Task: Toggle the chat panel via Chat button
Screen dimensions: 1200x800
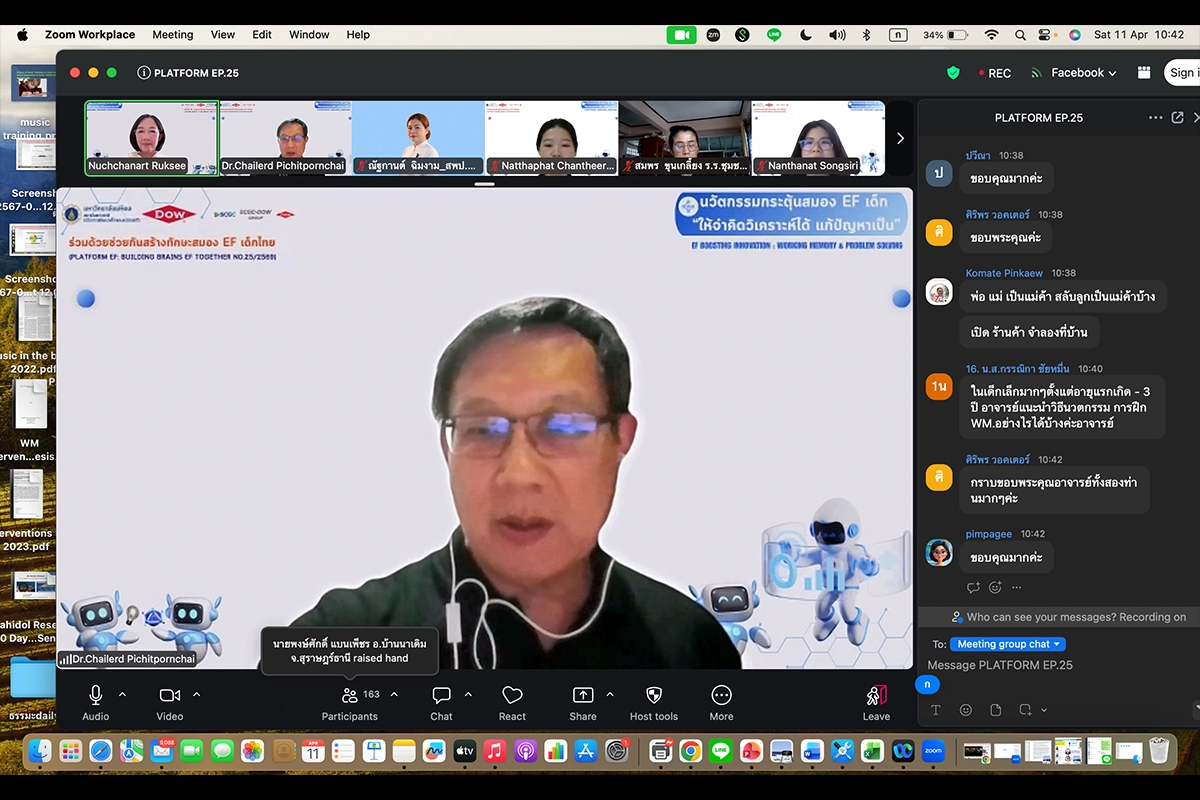Action: (441, 696)
